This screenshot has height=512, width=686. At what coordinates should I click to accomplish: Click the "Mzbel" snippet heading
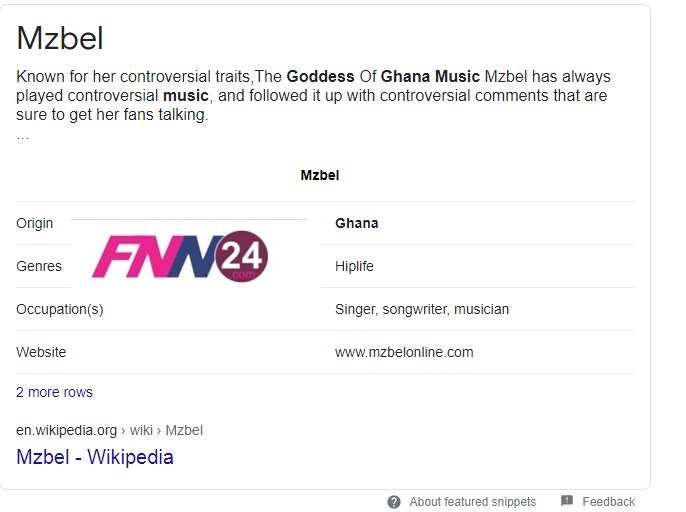tap(60, 38)
